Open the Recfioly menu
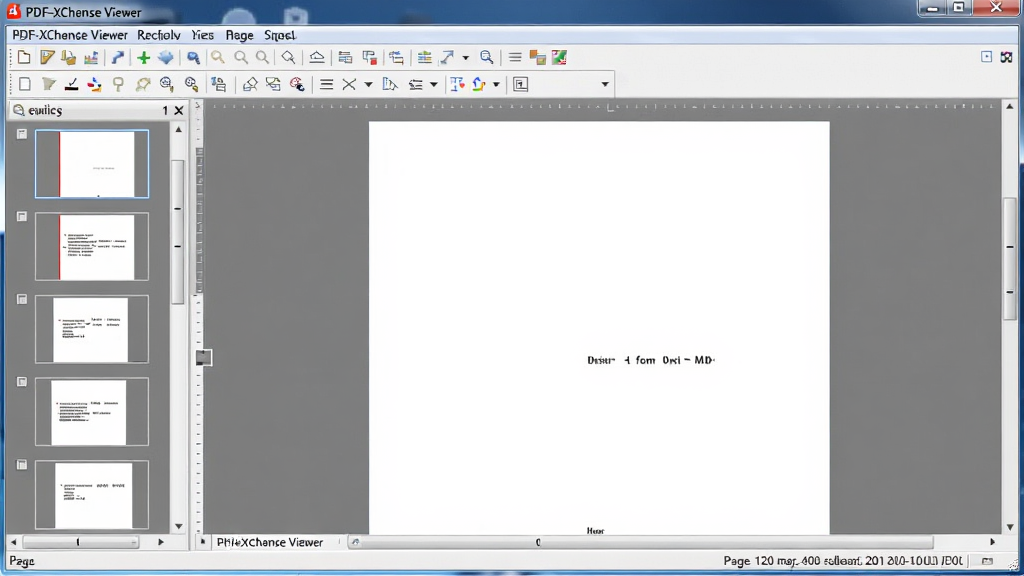The width and height of the screenshot is (1024, 576). click(x=159, y=35)
